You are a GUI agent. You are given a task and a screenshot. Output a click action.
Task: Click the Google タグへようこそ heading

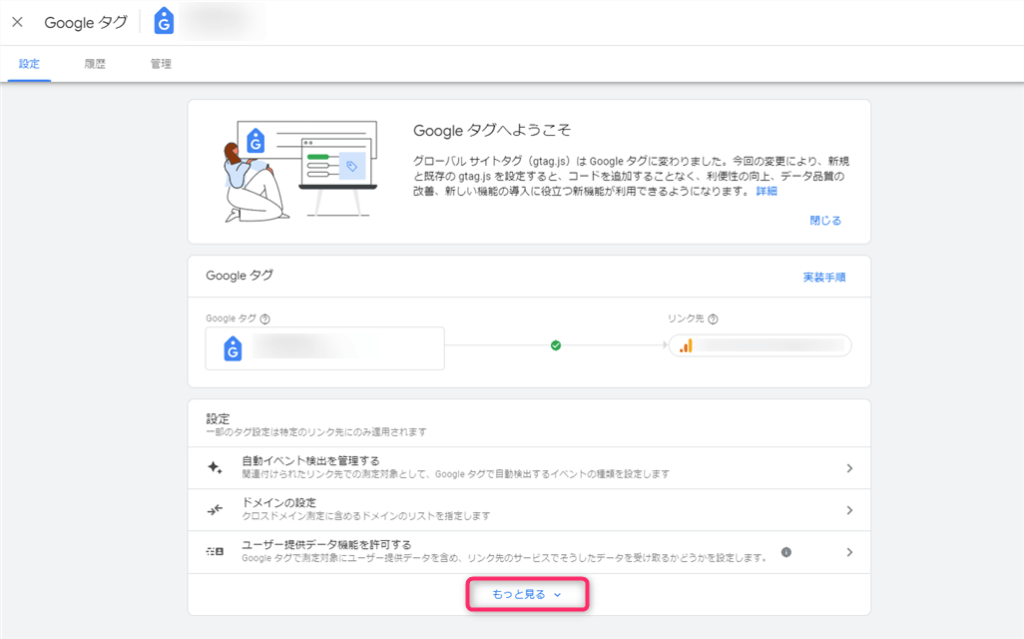pos(492,131)
